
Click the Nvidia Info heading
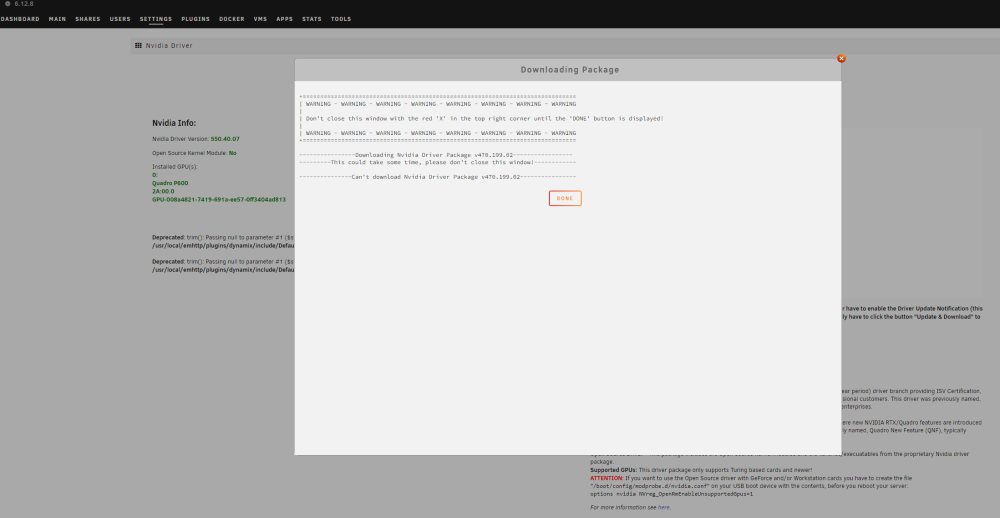(174, 123)
